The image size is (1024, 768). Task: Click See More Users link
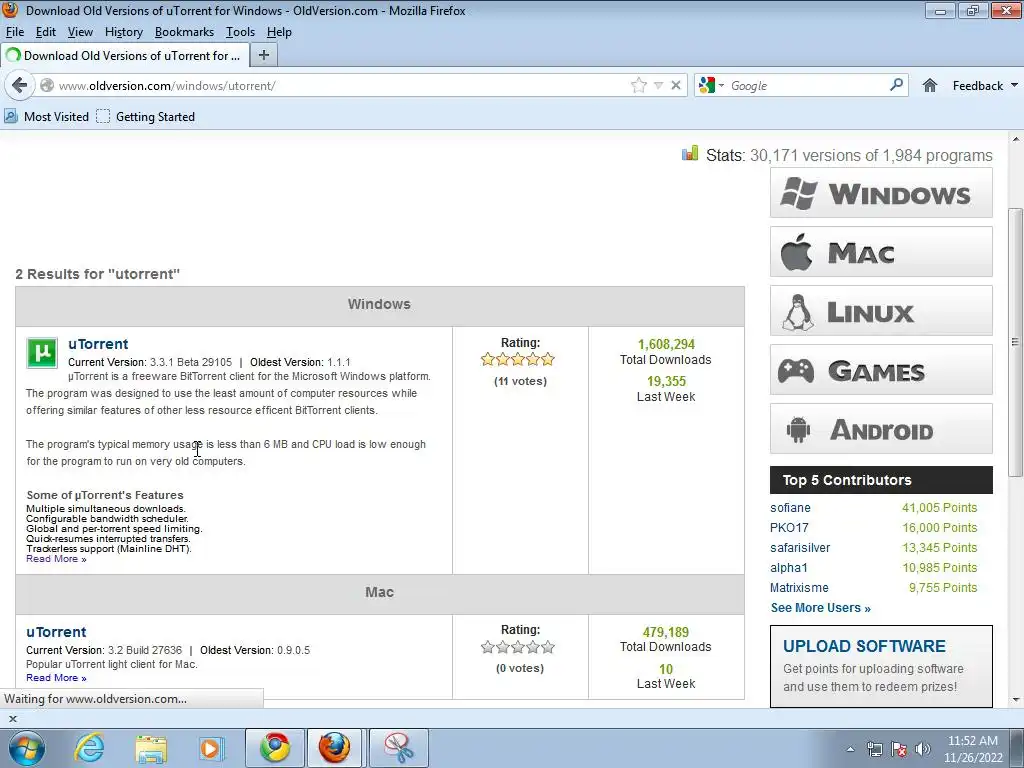820,608
